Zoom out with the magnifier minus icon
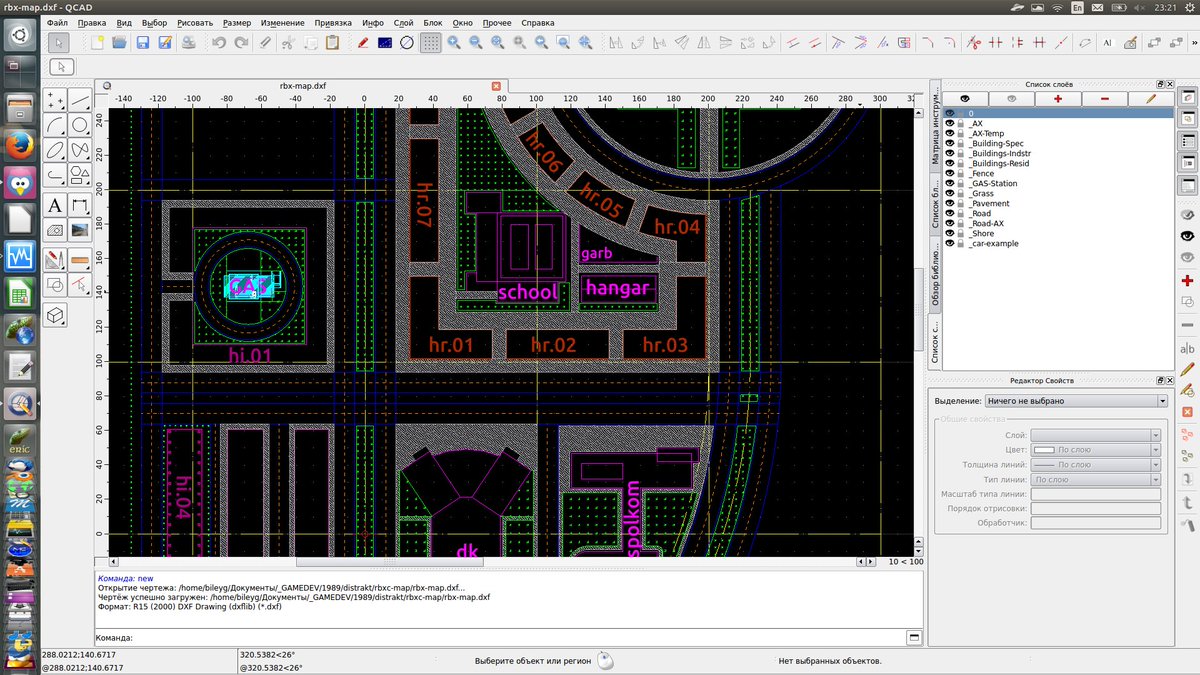Viewport: 1200px width, 675px height. [x=476, y=42]
